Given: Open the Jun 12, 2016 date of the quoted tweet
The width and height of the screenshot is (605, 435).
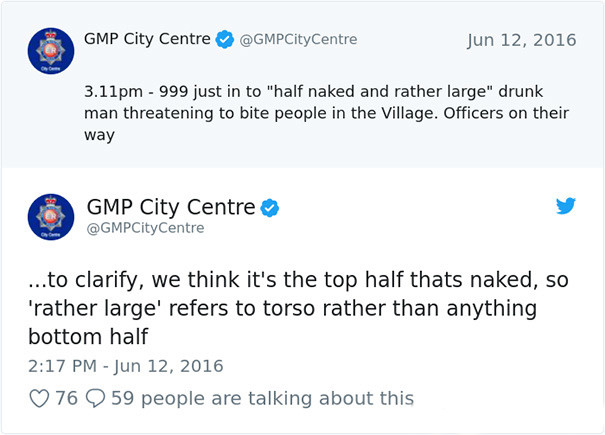Looking at the screenshot, I should coord(521,40).
